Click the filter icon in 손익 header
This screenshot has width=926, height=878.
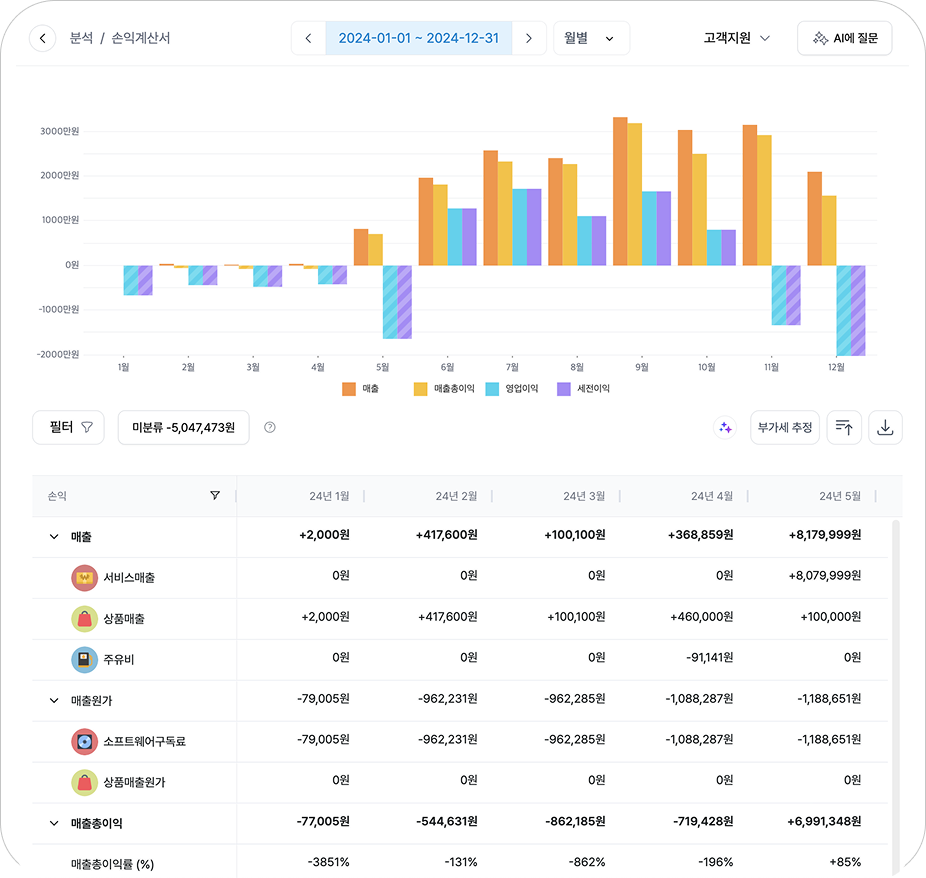pos(215,496)
